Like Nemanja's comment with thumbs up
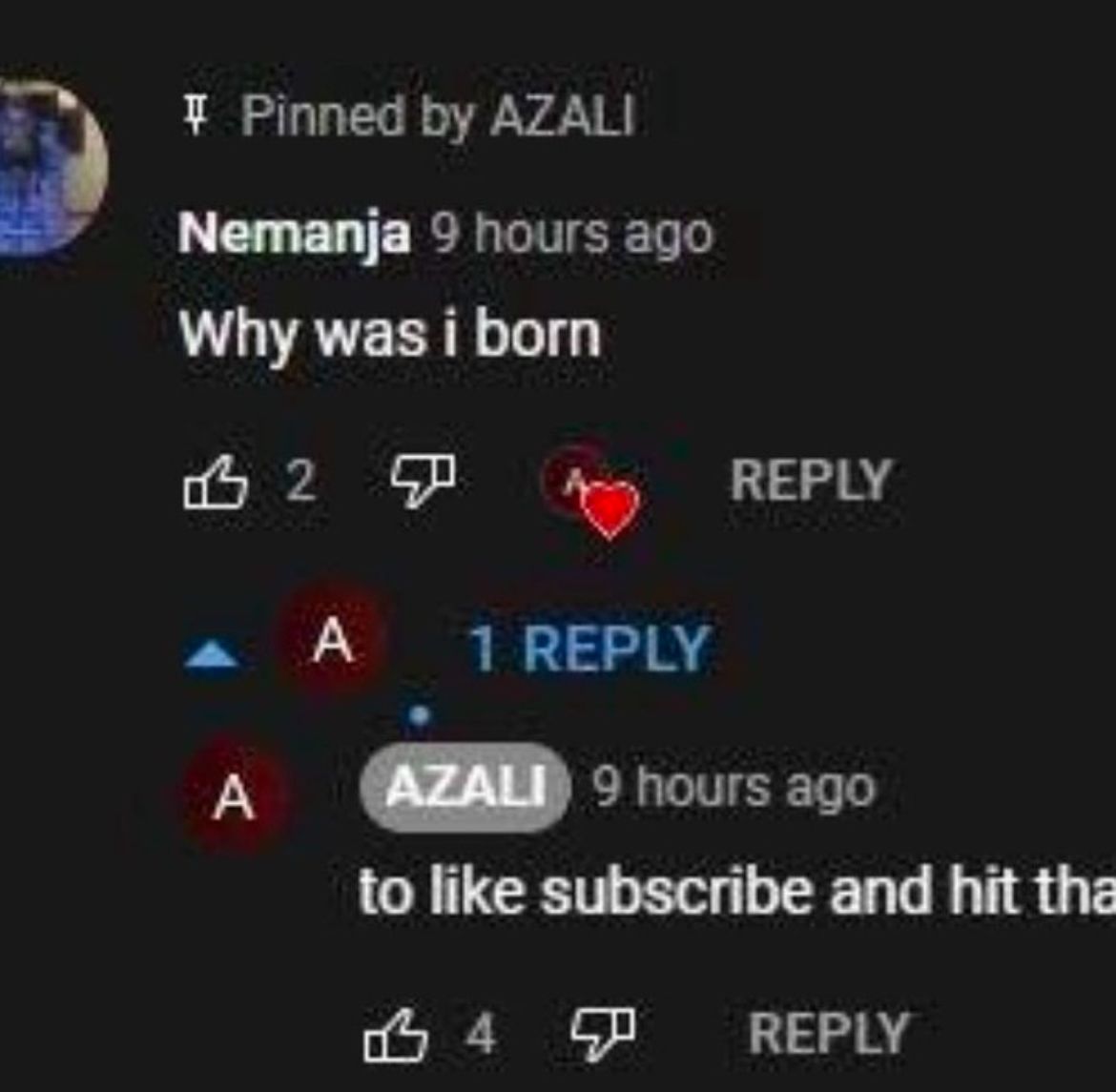 [x=216, y=482]
